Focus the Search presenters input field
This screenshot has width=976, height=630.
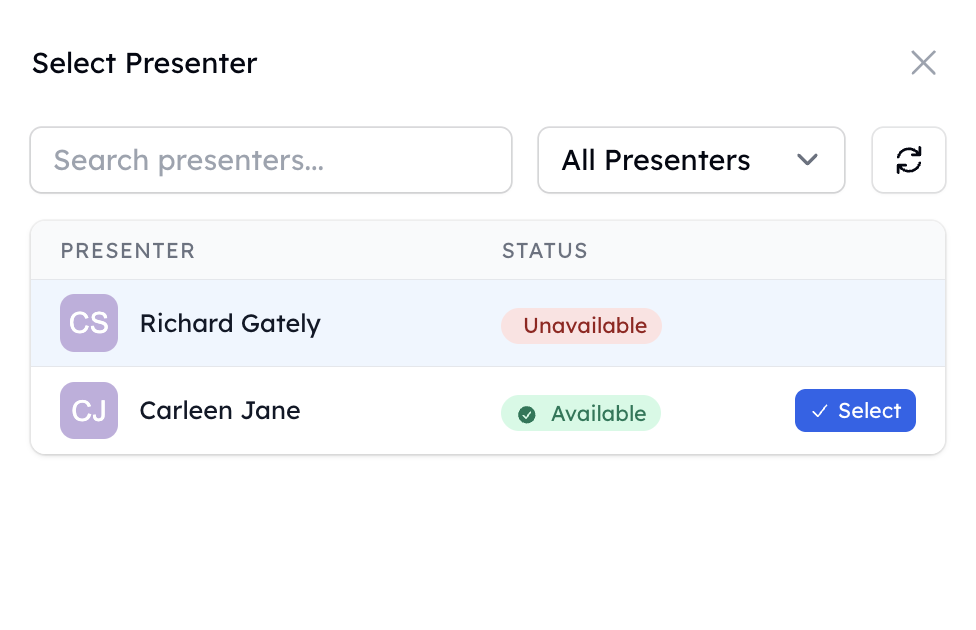(x=271, y=160)
